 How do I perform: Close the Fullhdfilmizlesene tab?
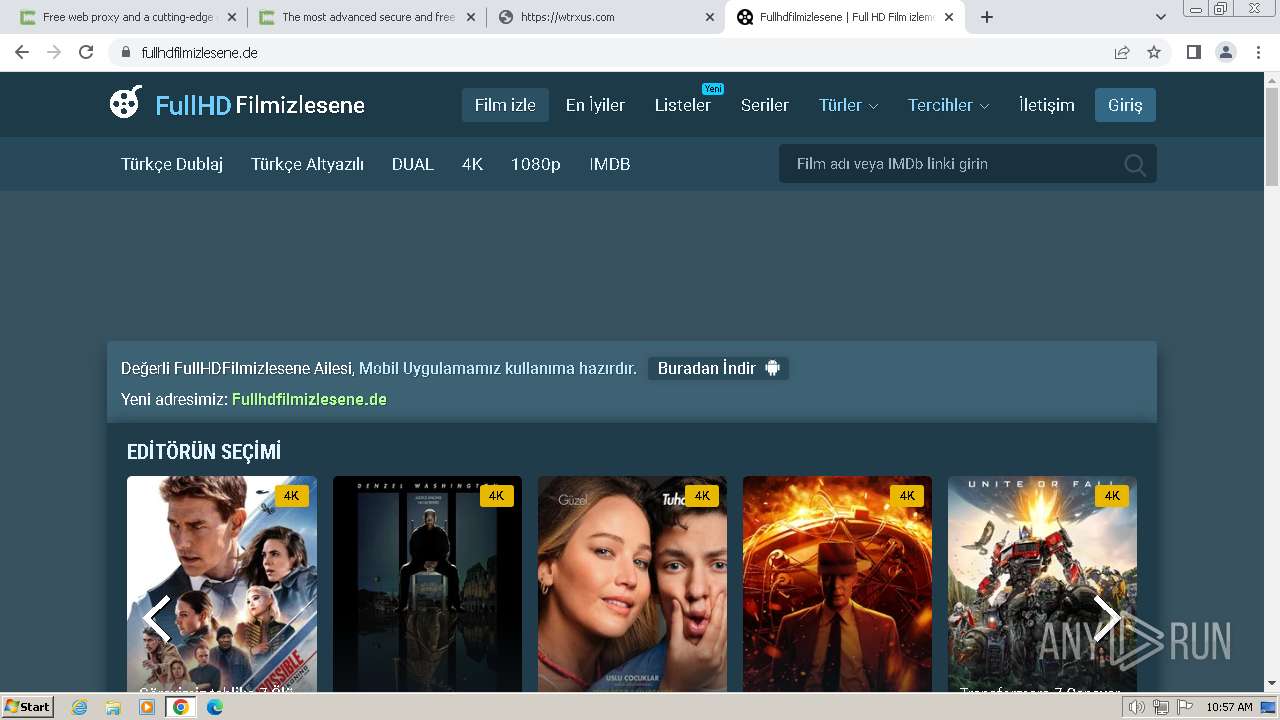(x=949, y=17)
